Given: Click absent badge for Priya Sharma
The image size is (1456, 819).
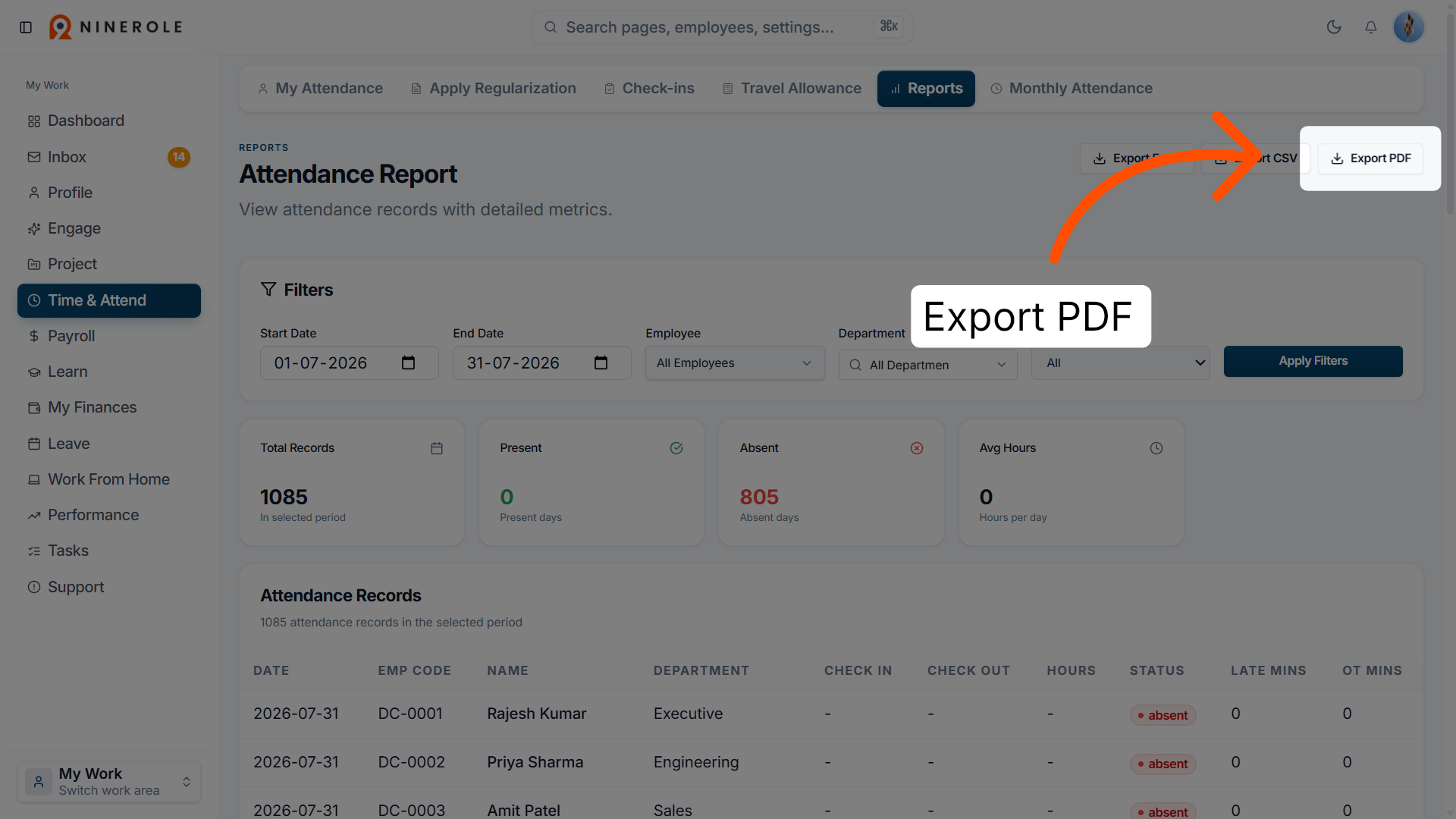Looking at the screenshot, I should pos(1163,764).
